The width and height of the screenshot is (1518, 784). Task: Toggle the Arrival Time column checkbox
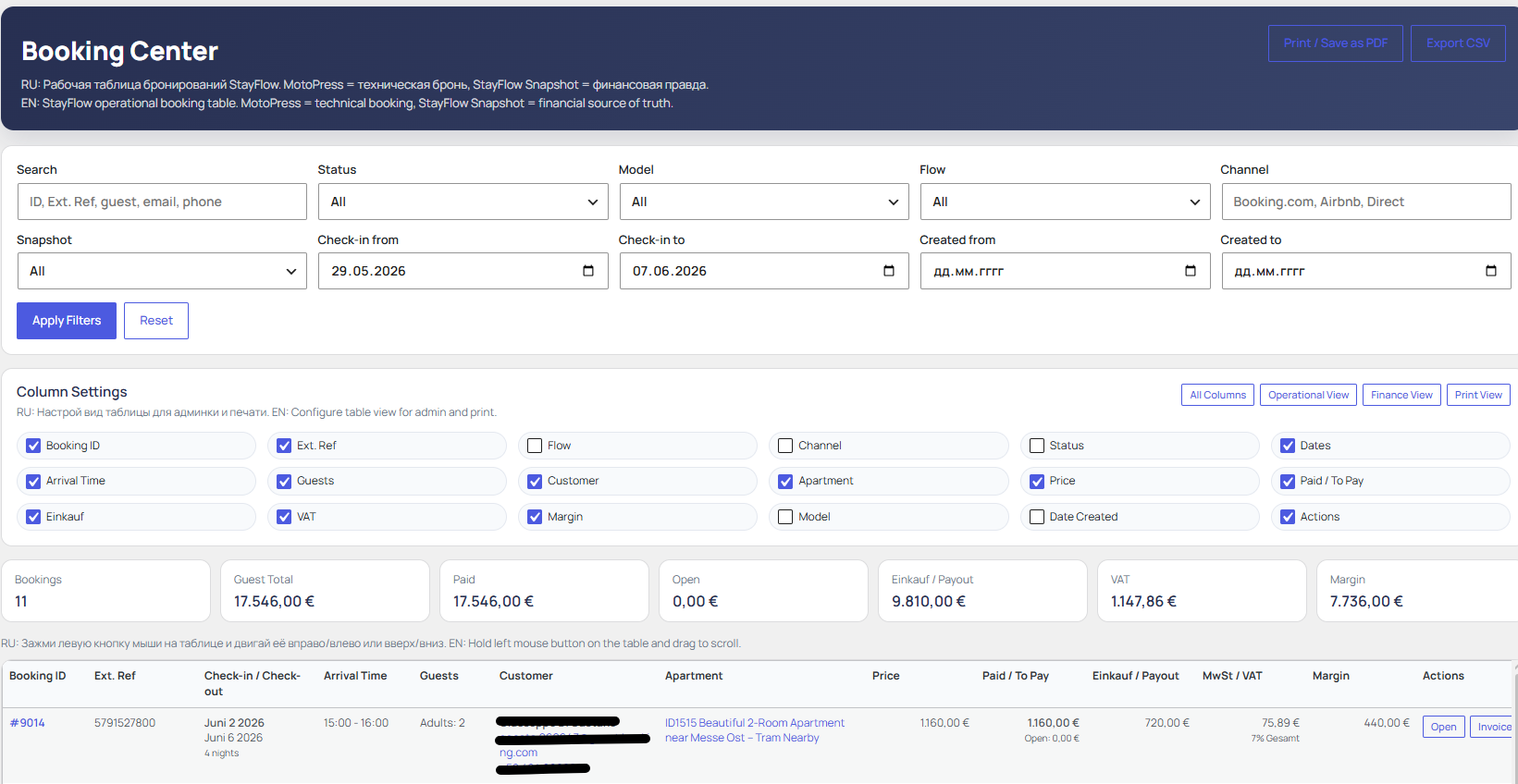(x=33, y=481)
